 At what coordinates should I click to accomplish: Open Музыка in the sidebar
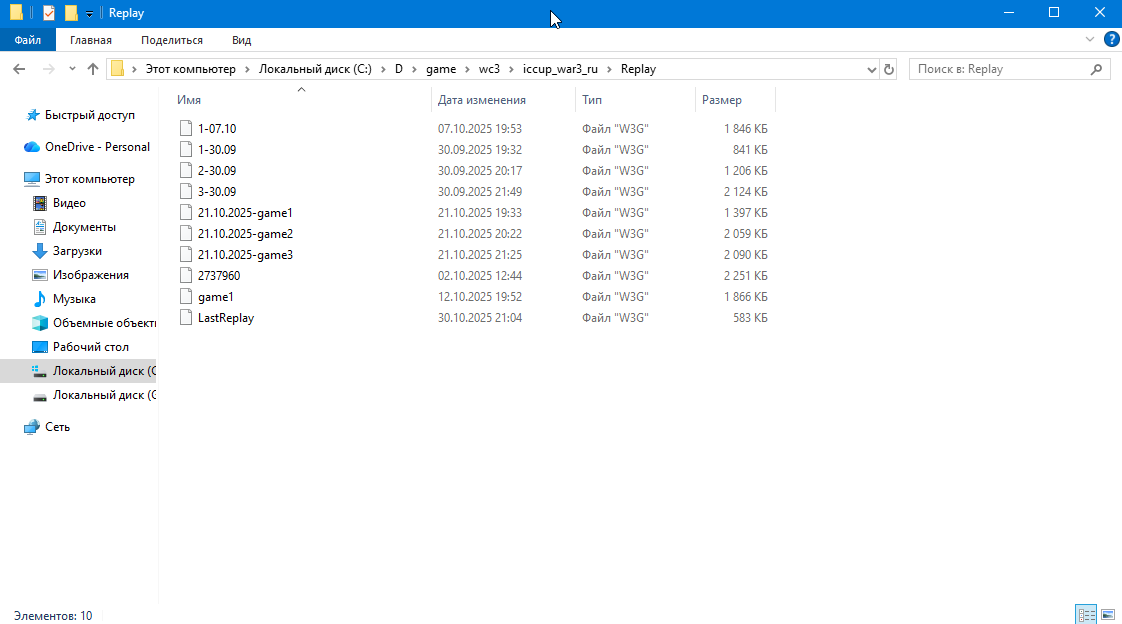[x=74, y=299]
